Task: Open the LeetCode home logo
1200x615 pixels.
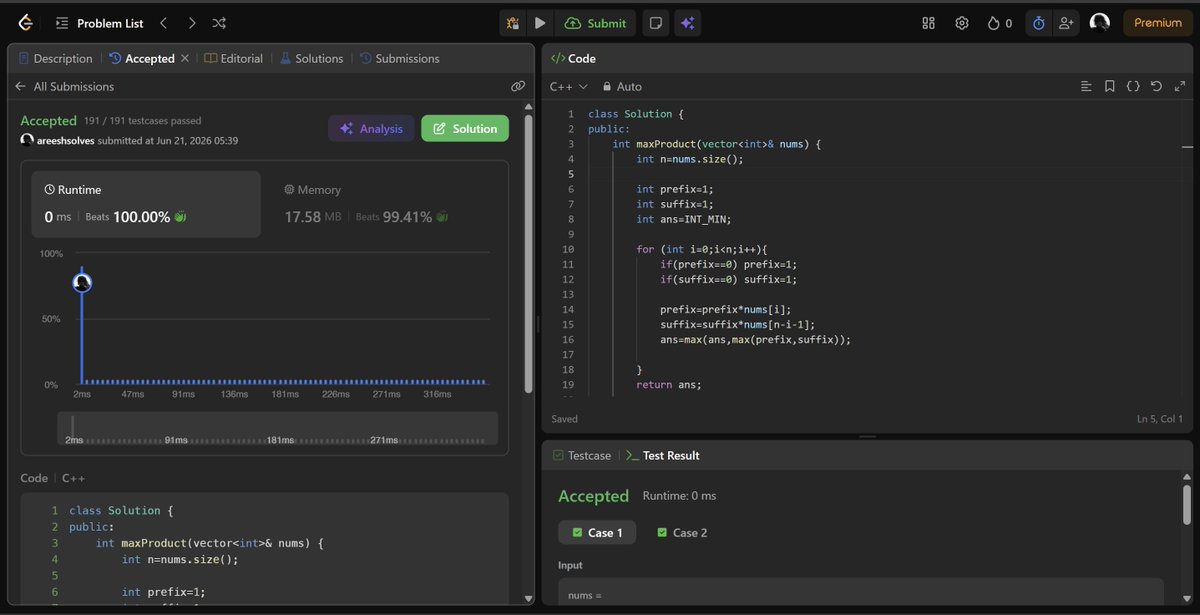Action: tap(24, 22)
